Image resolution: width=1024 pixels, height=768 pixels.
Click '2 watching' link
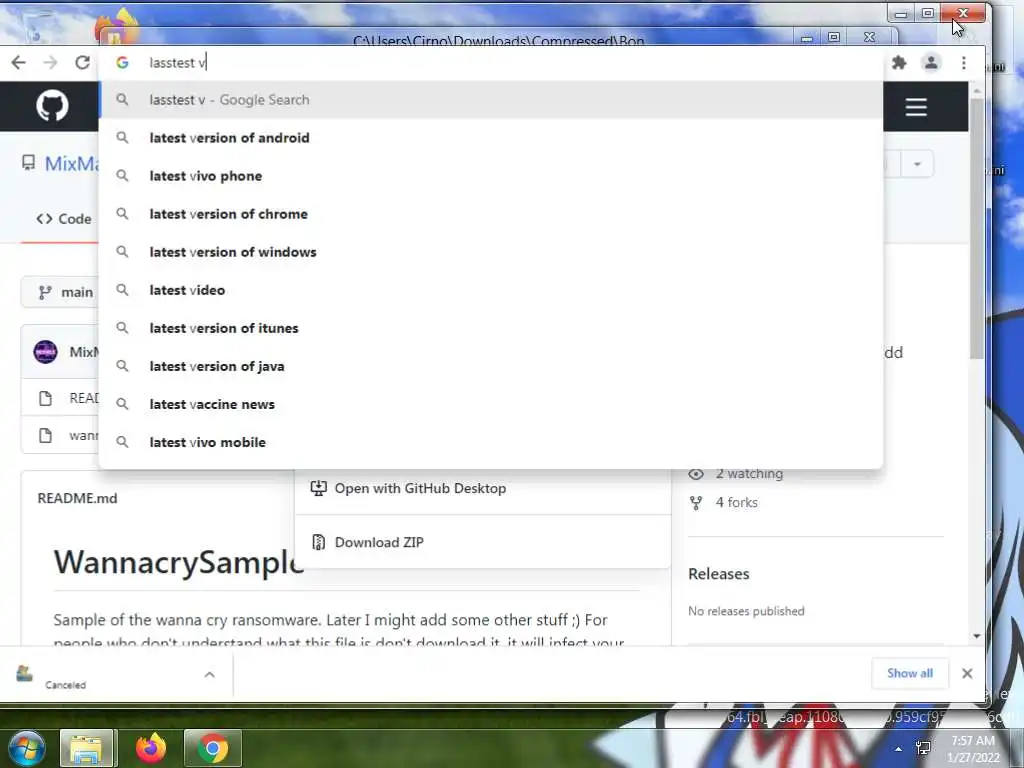[x=749, y=474]
